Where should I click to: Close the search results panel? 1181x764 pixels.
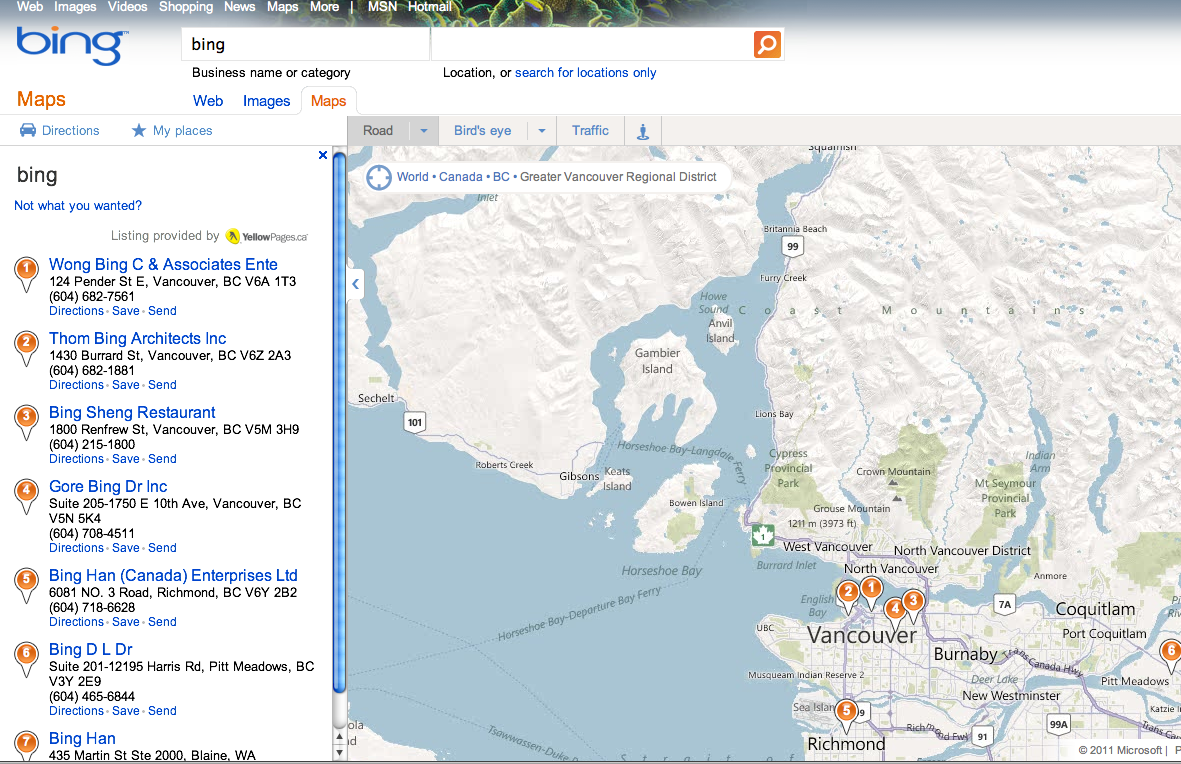(323, 155)
